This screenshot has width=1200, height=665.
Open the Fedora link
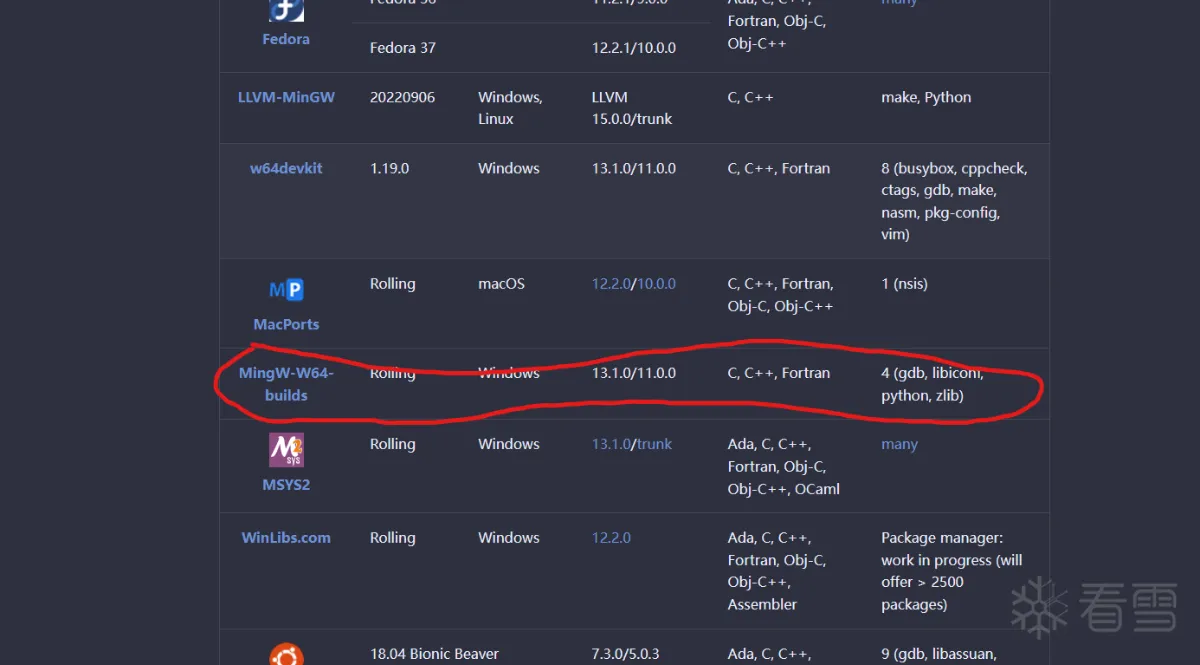click(x=286, y=39)
